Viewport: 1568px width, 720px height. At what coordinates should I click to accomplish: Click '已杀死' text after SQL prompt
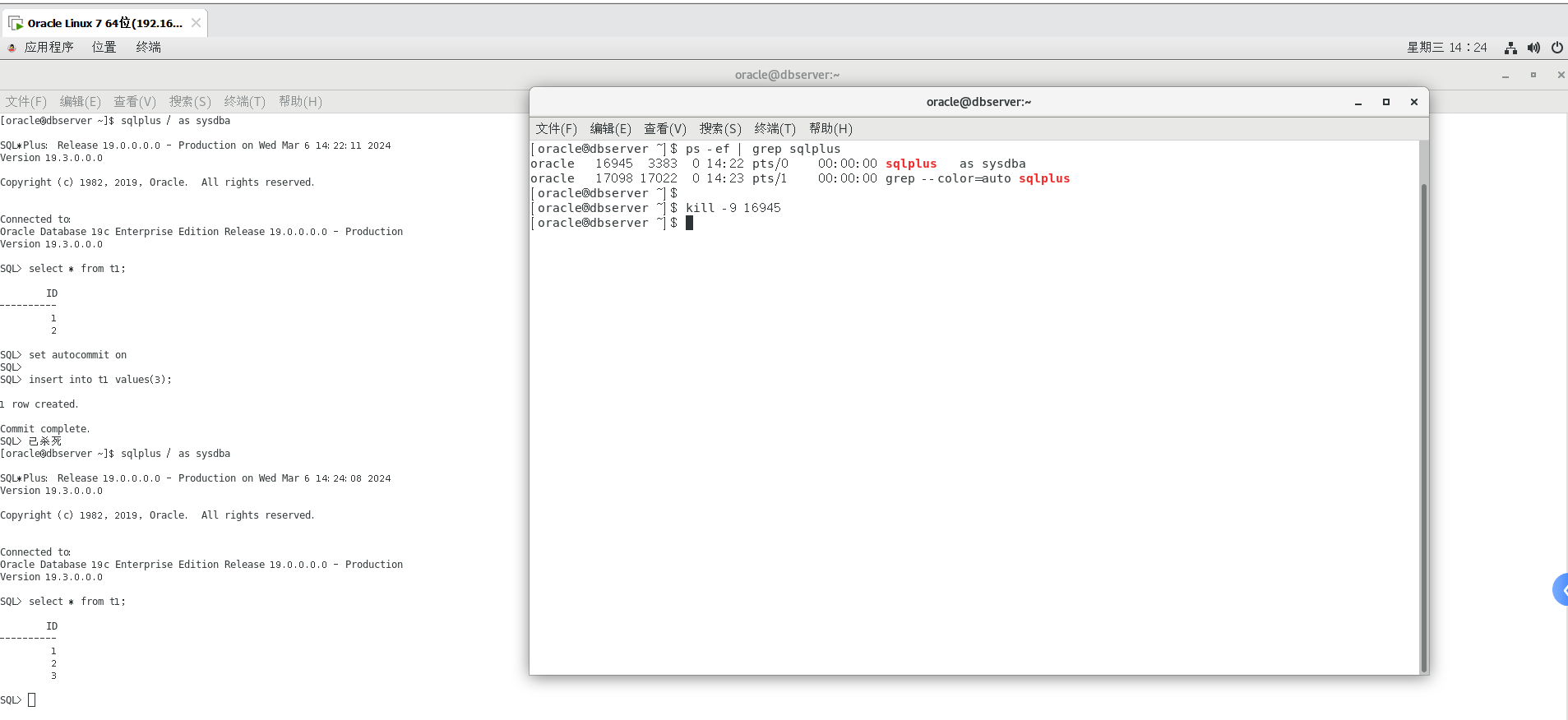tap(45, 441)
